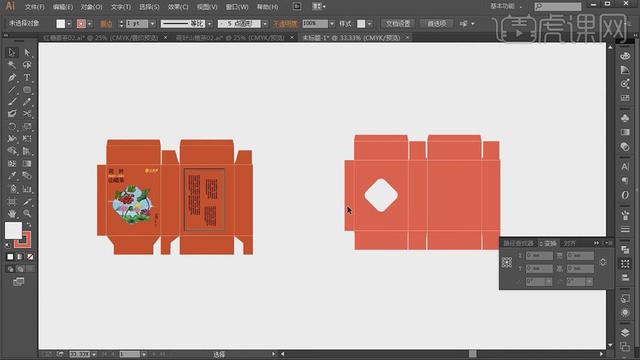Expand the opacity 100% dropdown

(332, 24)
